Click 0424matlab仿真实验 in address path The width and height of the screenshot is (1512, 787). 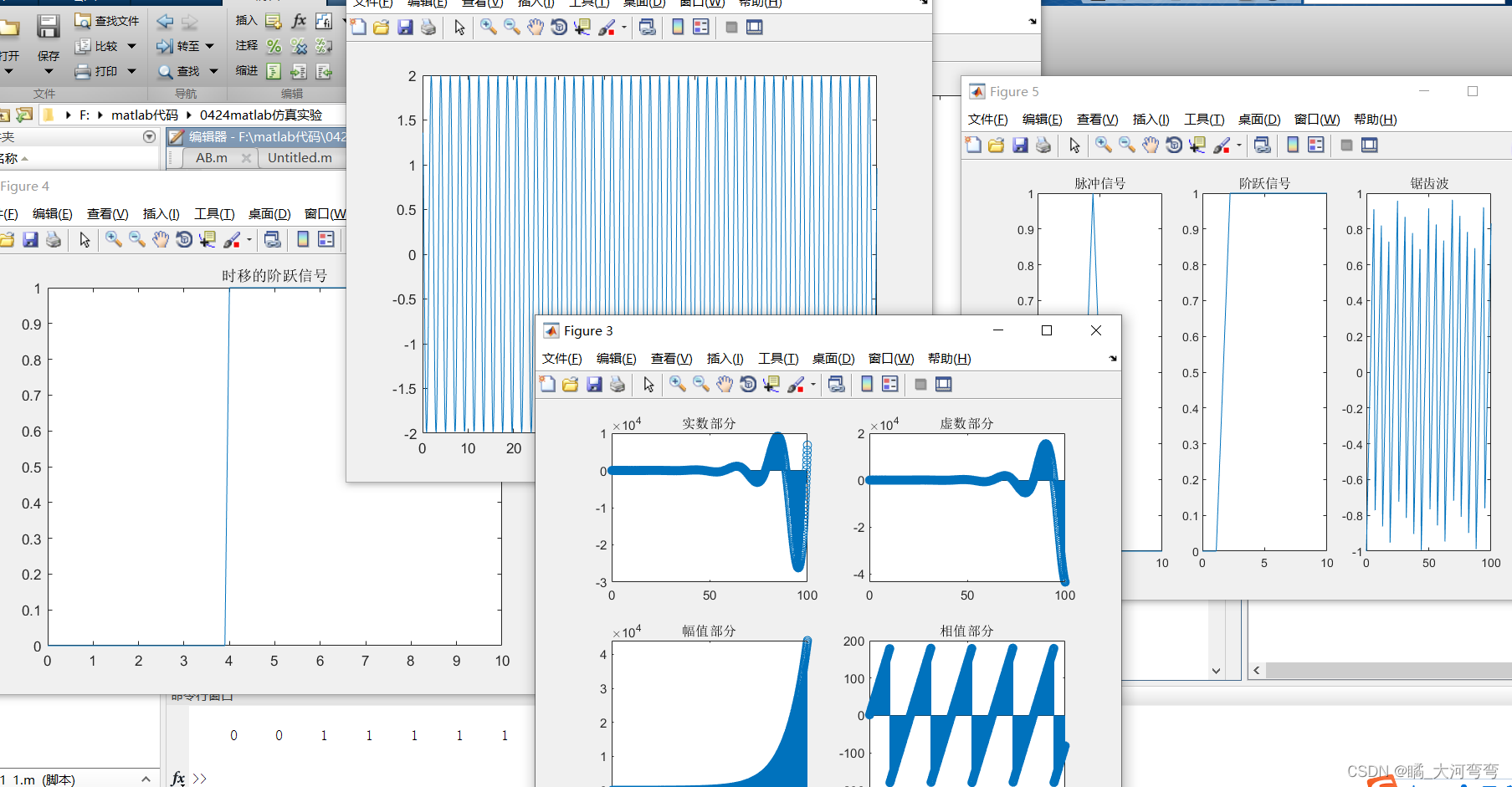(x=261, y=115)
